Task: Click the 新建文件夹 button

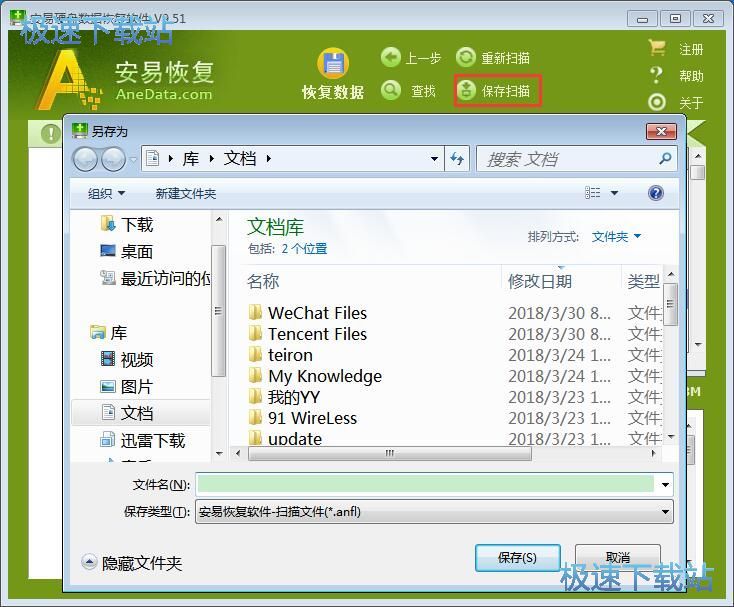Action: pos(186,193)
